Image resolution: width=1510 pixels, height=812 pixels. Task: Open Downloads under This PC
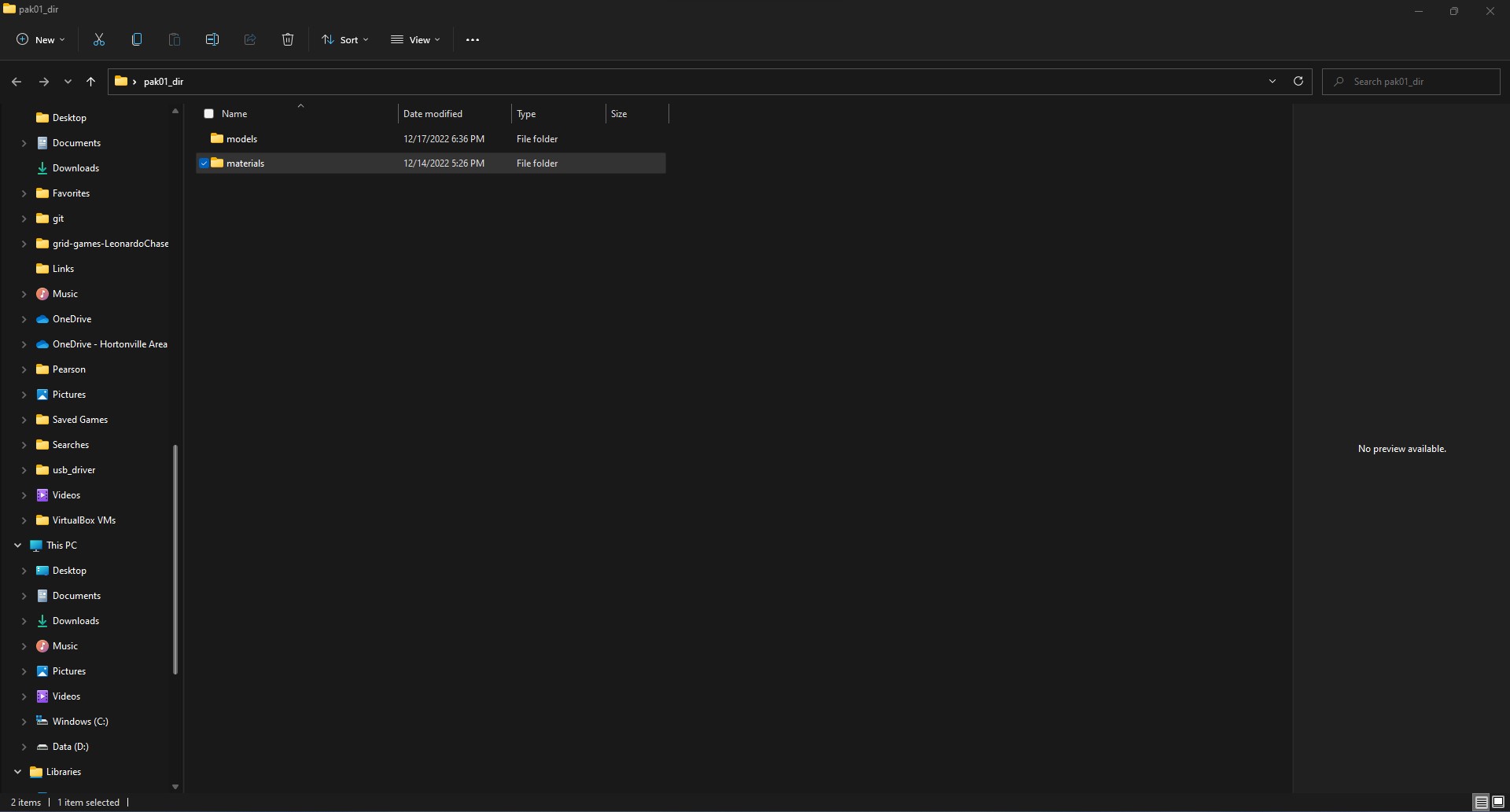[75, 621]
